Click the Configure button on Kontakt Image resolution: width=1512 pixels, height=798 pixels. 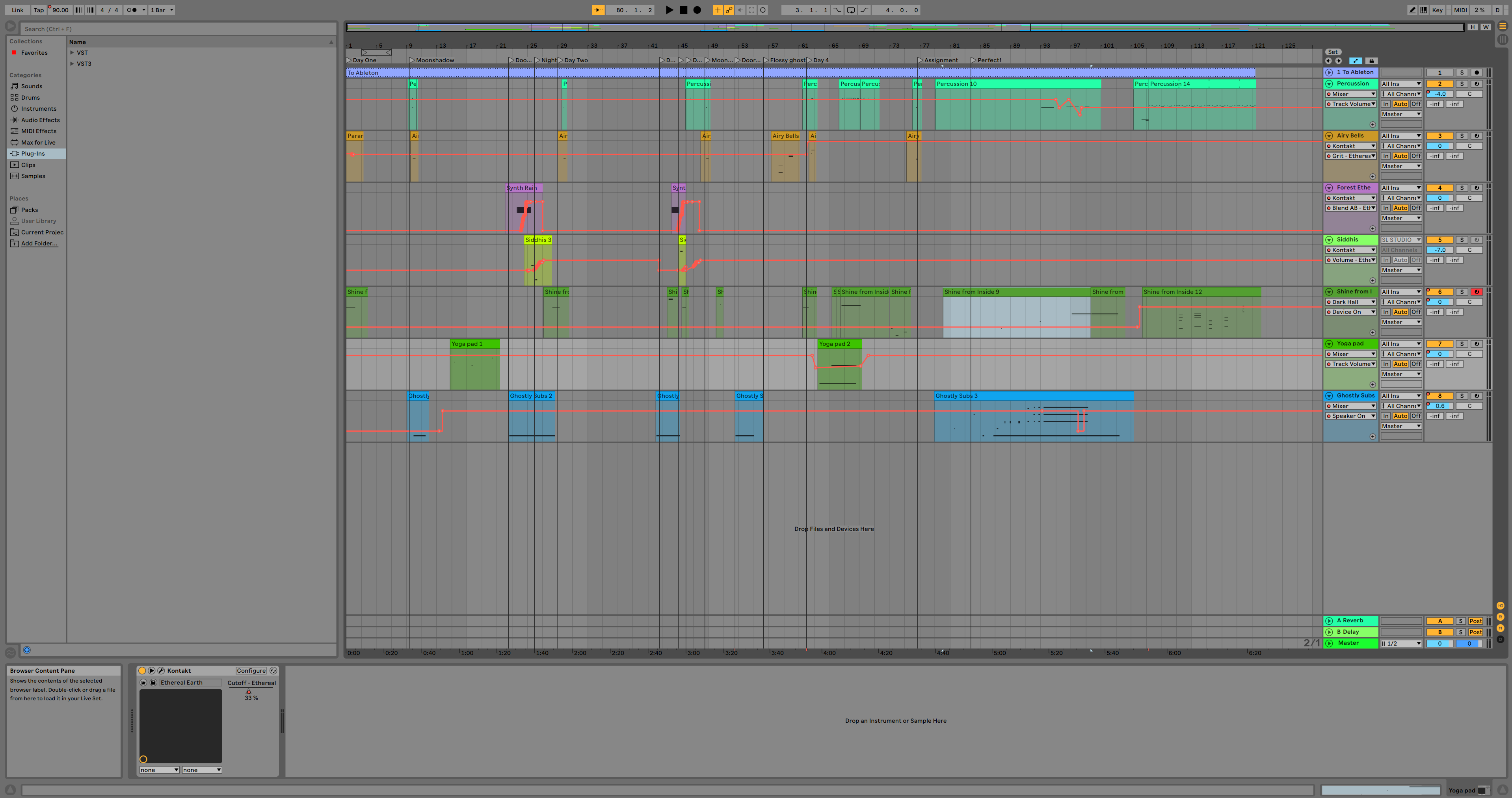(x=251, y=671)
